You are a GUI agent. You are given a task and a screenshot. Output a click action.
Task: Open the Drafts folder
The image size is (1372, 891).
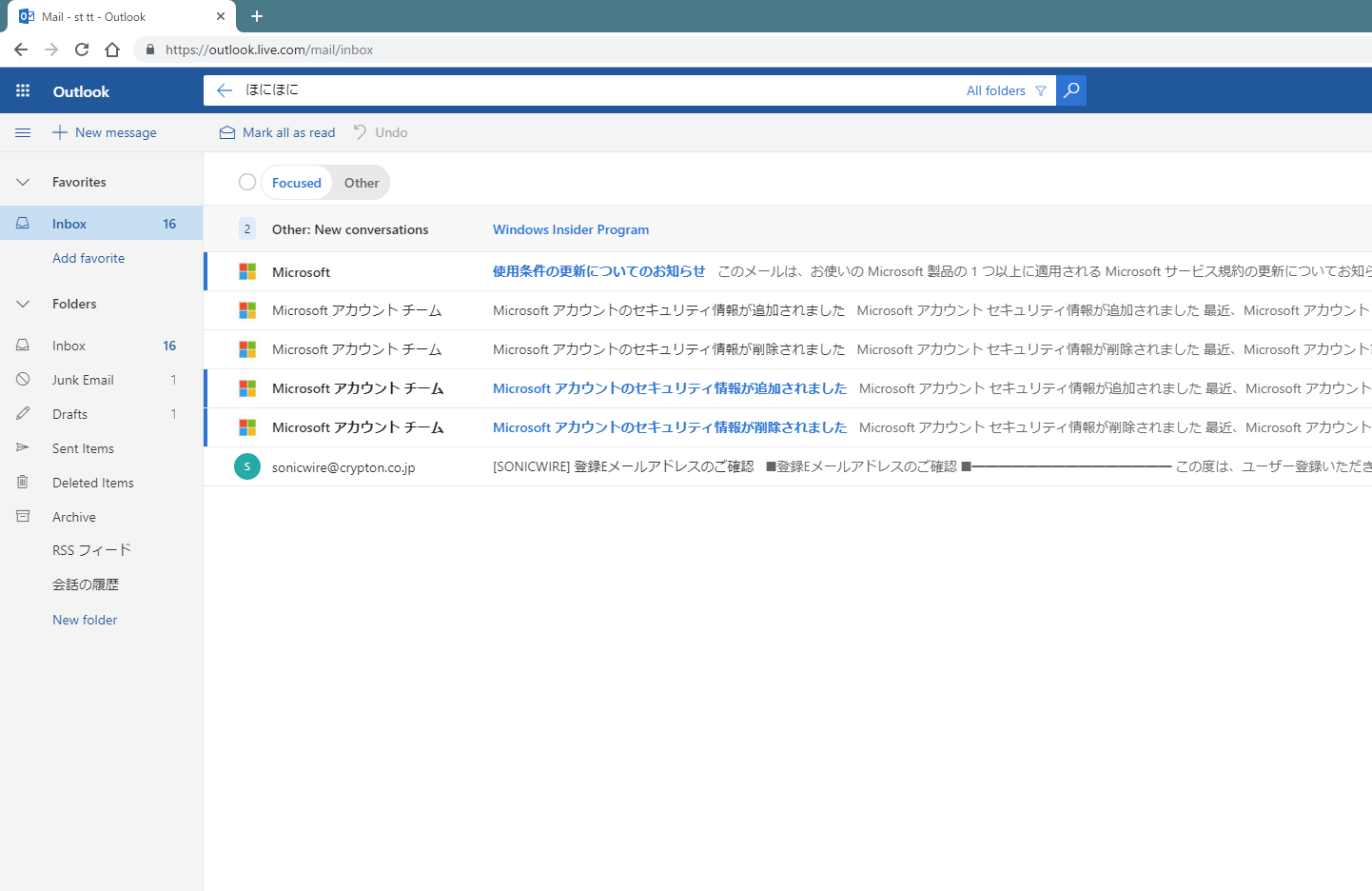coord(101,414)
